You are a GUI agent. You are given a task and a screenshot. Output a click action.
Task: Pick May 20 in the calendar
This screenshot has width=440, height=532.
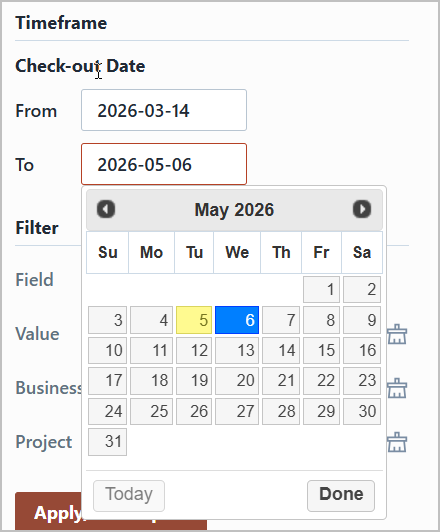point(237,381)
